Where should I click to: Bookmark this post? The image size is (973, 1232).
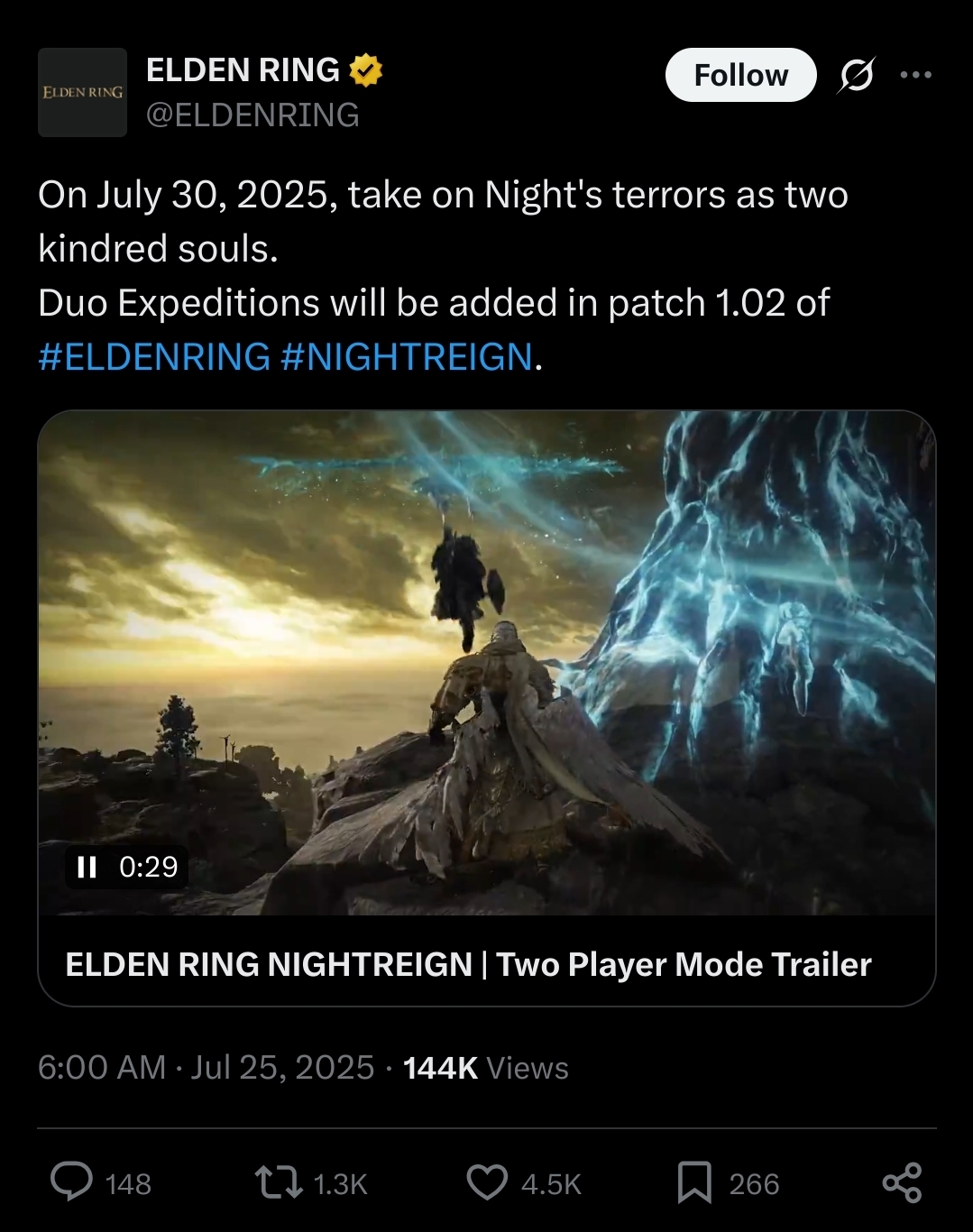coord(694,1182)
